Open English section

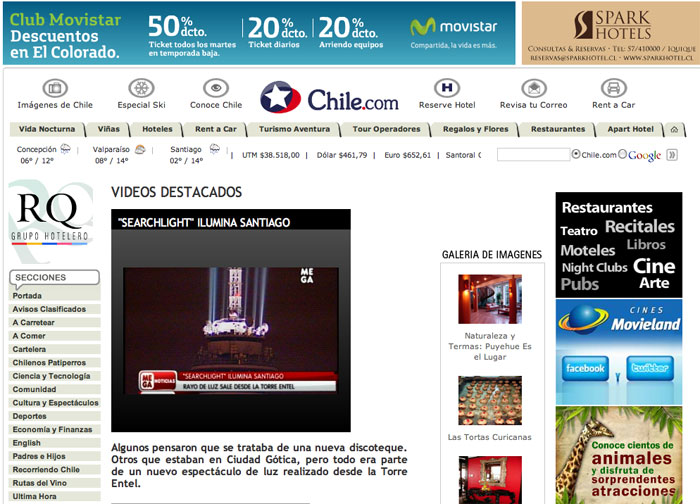pyautogui.click(x=55, y=443)
